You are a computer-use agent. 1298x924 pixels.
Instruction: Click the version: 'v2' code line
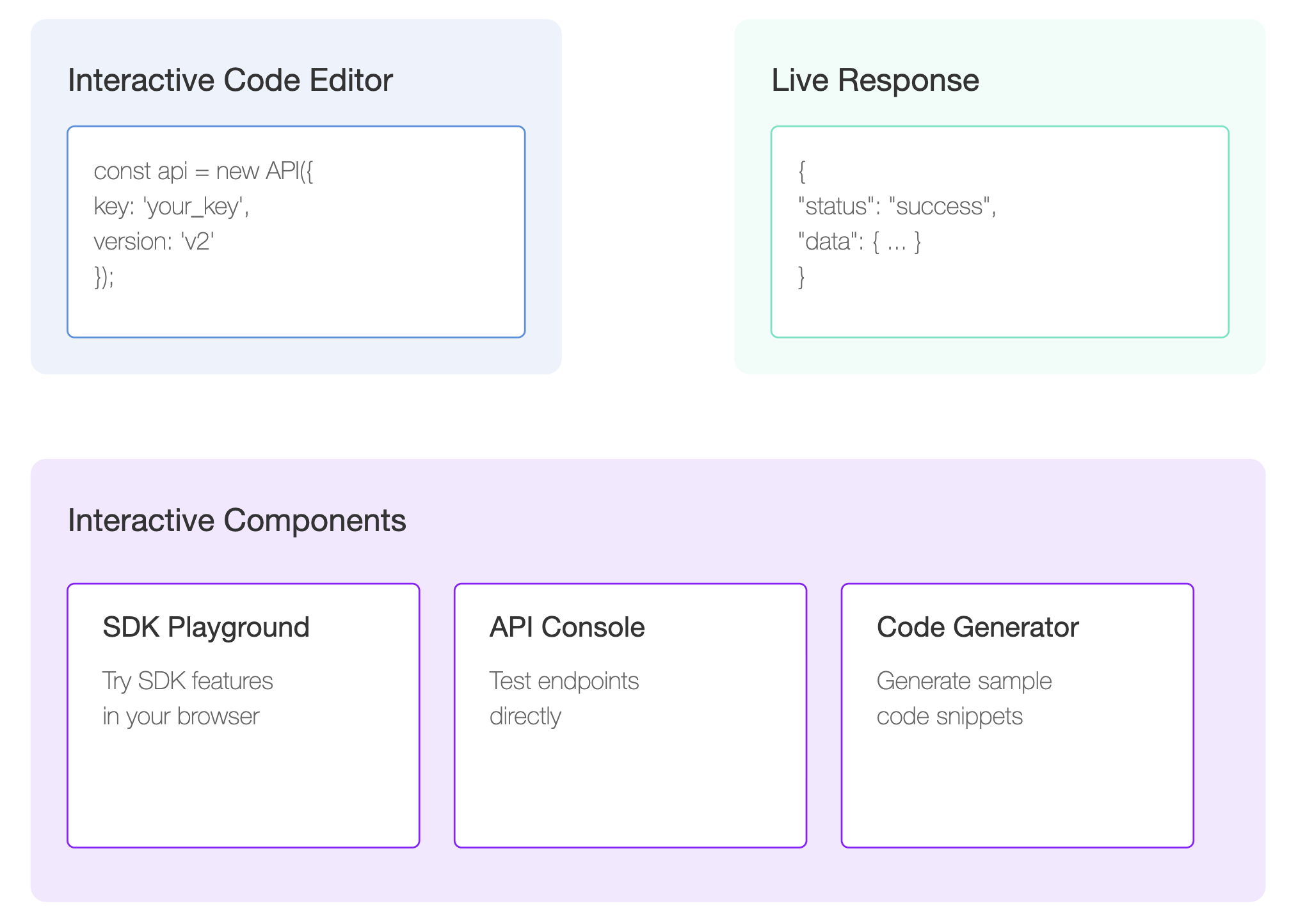point(154,242)
